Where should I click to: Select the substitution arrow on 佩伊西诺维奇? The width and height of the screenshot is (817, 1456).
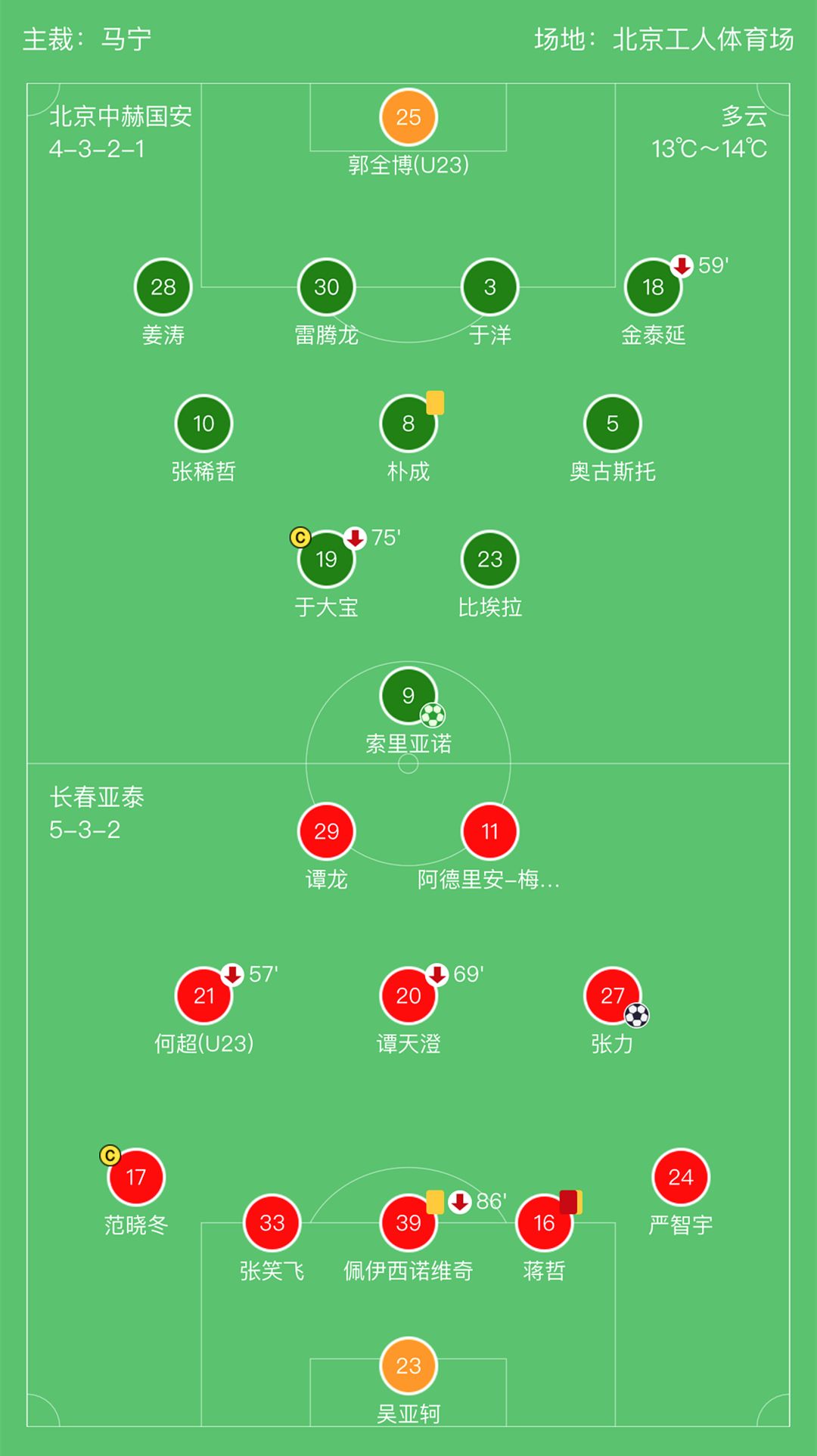coord(459,1201)
